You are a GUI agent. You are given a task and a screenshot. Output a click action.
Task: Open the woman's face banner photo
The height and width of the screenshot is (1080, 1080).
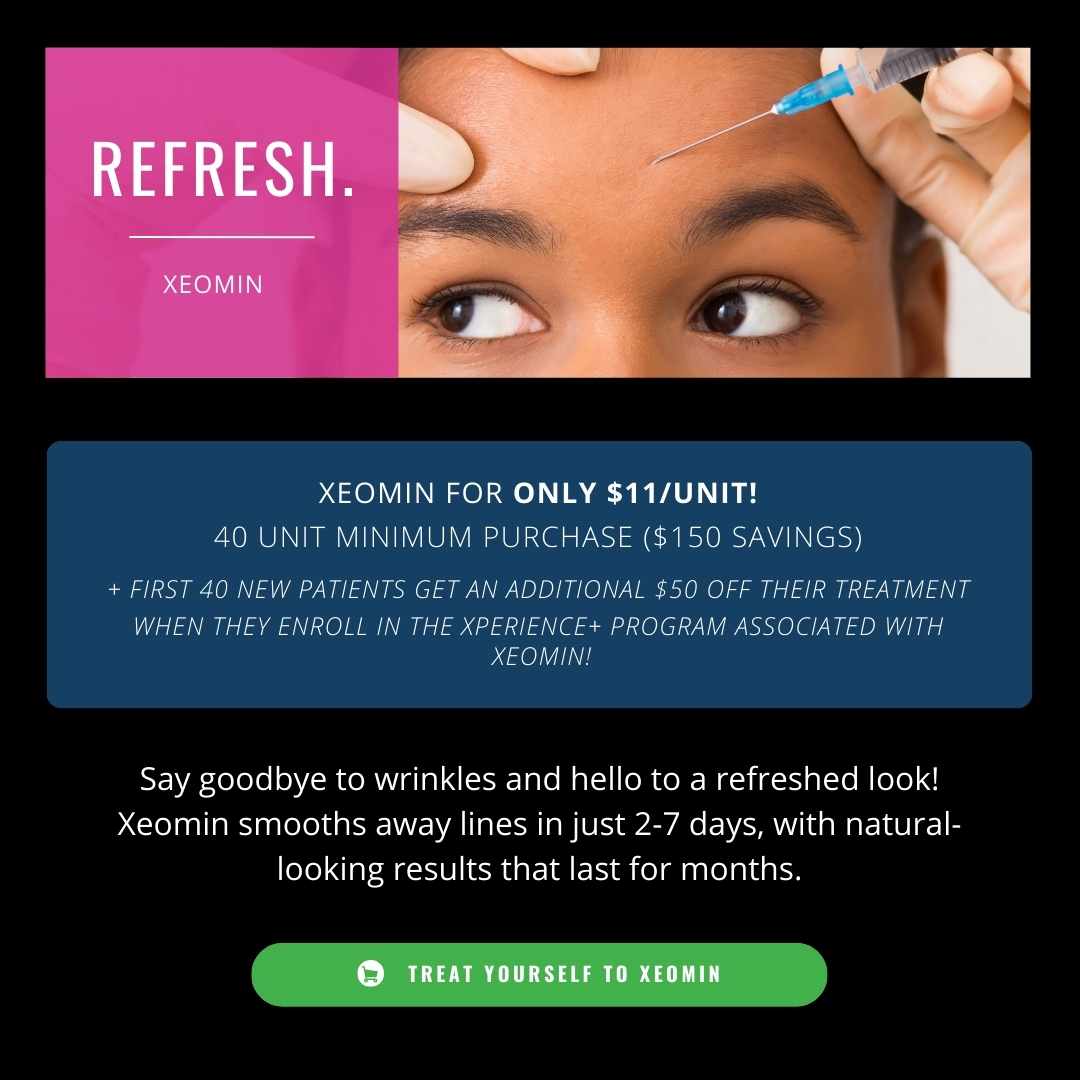(714, 212)
